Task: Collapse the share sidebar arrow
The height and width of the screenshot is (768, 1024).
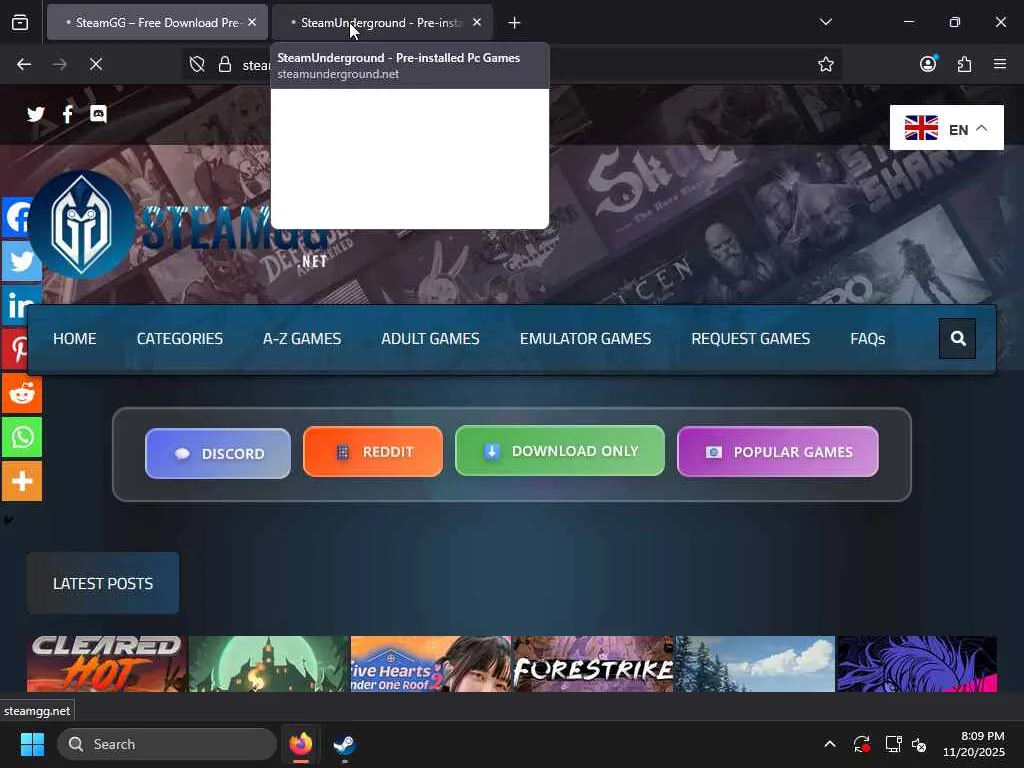Action: point(8,520)
